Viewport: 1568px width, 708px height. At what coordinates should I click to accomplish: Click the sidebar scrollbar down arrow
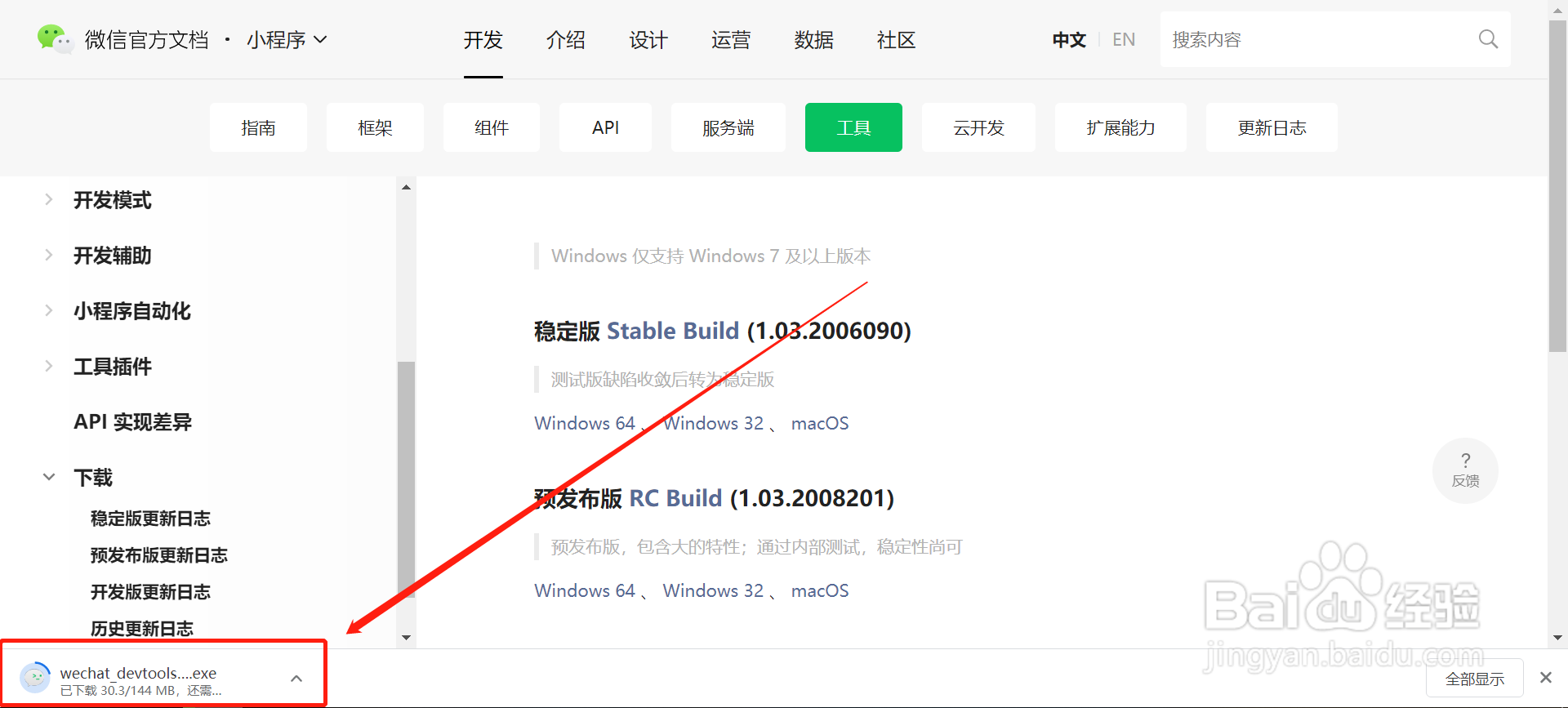406,638
